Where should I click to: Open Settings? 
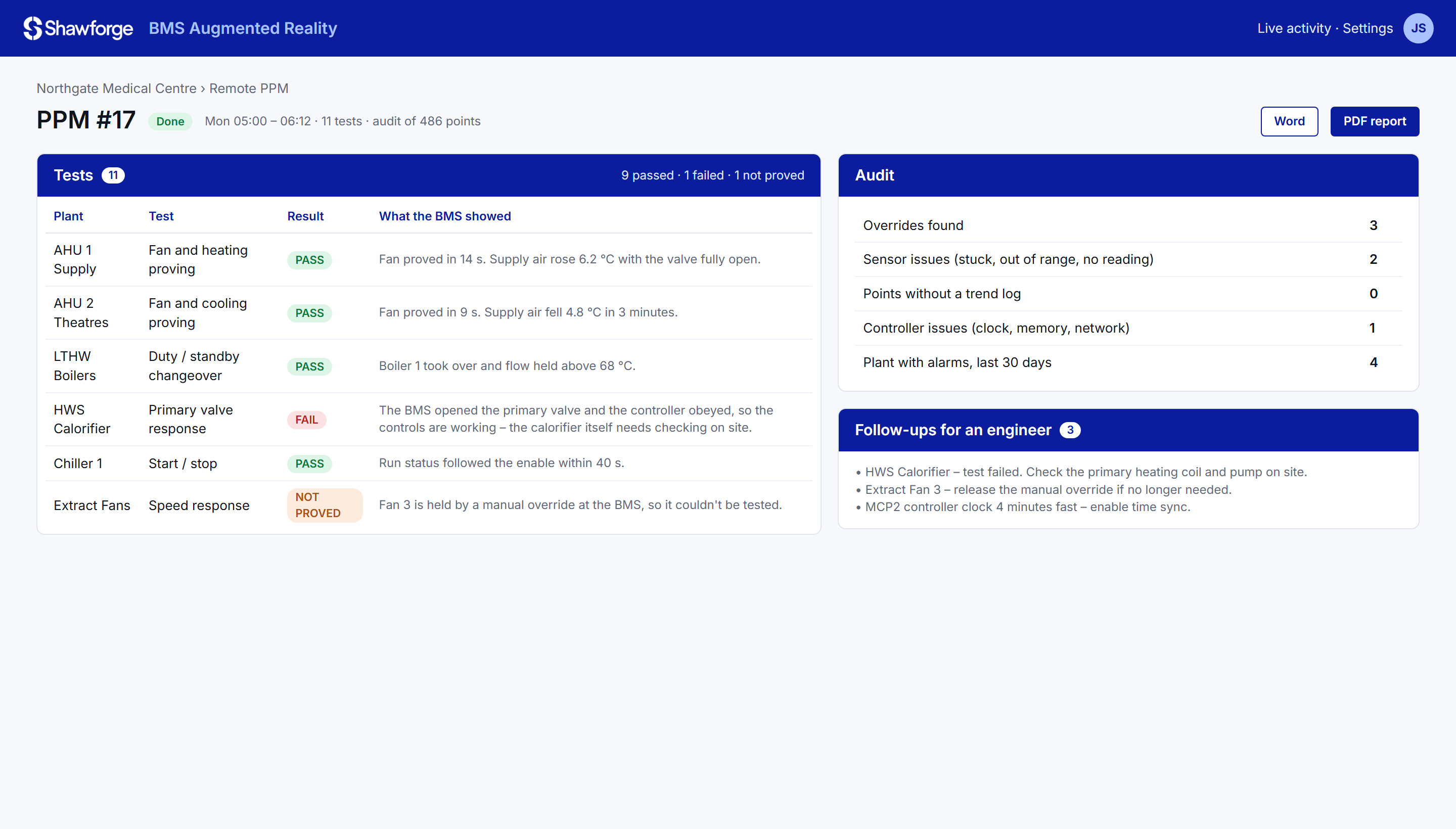click(x=1367, y=28)
